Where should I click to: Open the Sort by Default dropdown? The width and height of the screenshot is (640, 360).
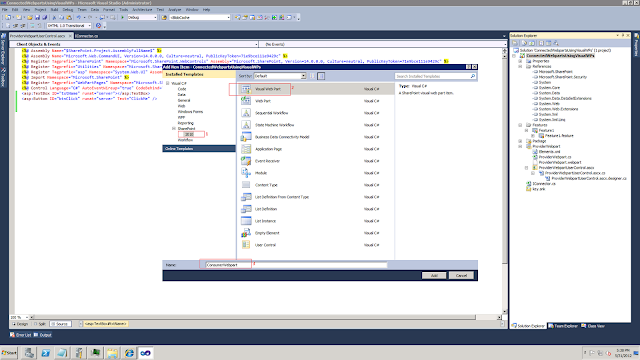[x=280, y=76]
